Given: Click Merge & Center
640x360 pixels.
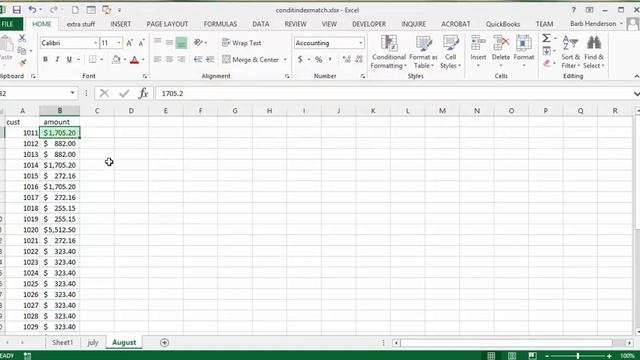Looking at the screenshot, I should (251, 60).
